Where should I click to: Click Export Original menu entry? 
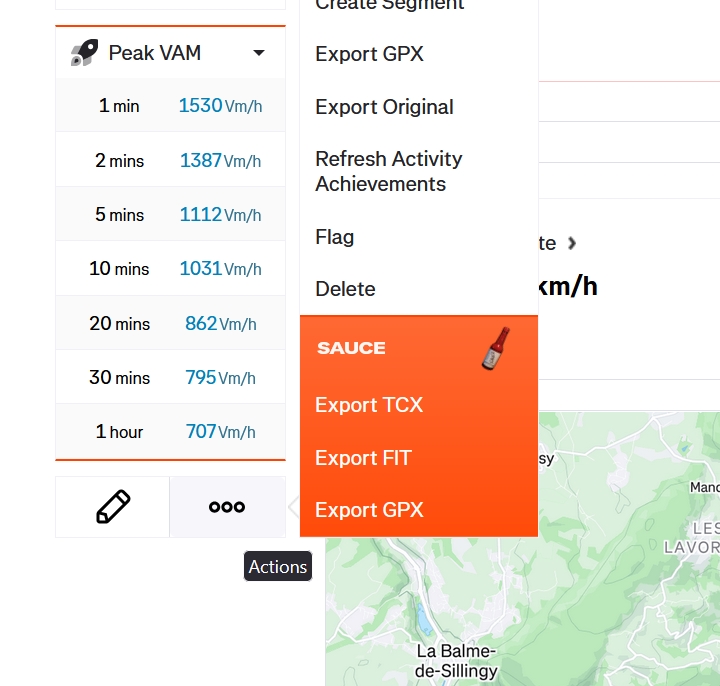[x=384, y=107]
